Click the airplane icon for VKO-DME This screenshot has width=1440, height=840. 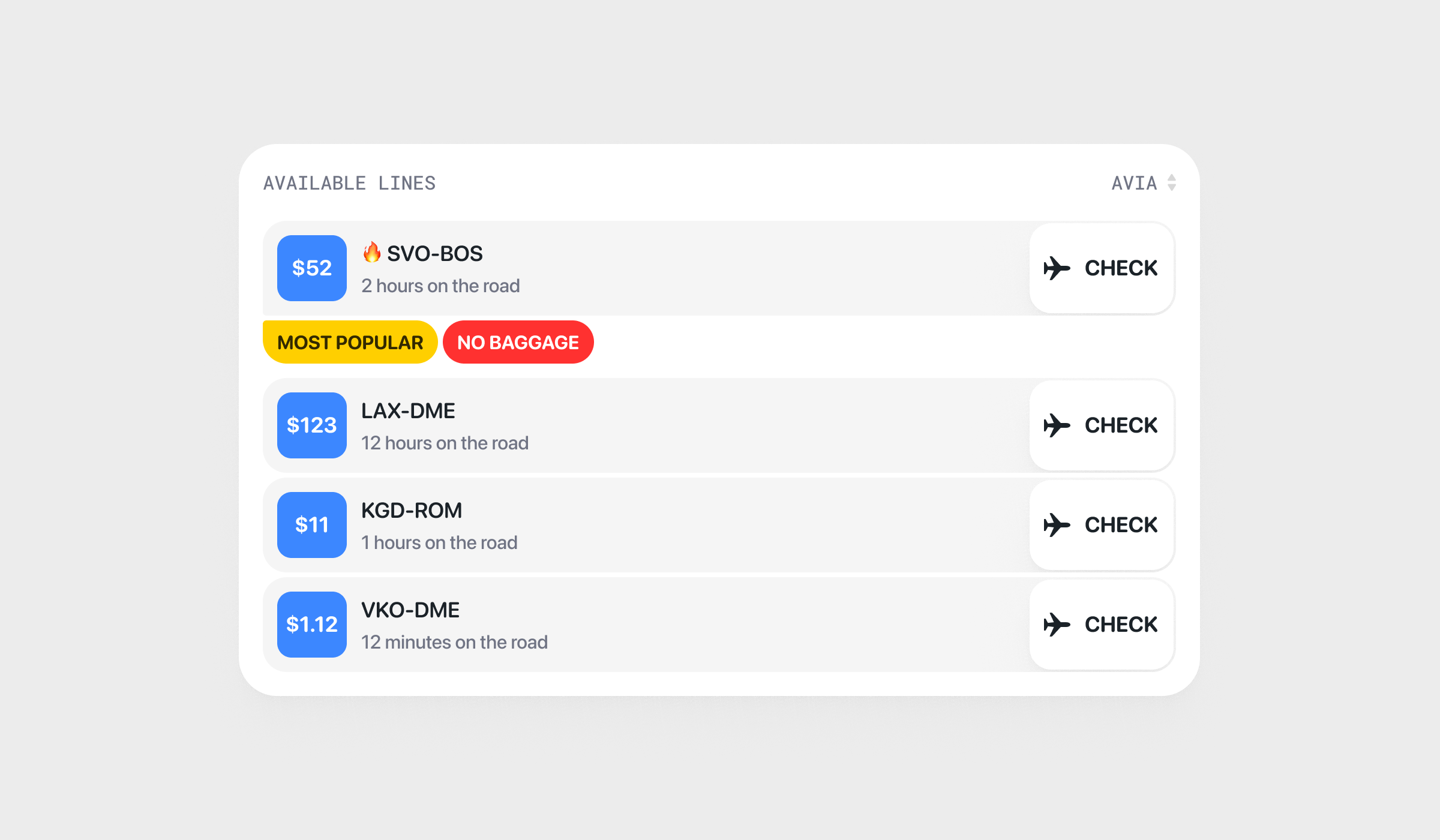[x=1057, y=625]
